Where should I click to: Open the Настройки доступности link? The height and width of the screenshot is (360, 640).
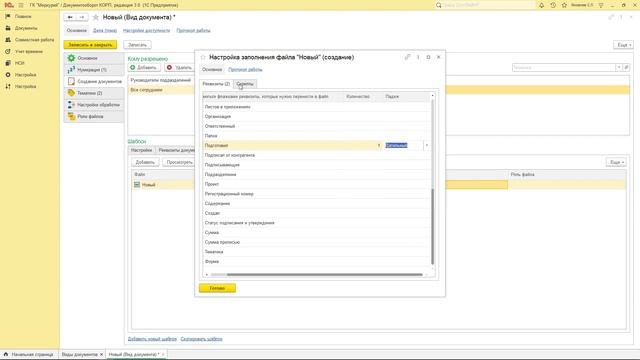pyautogui.click(x=146, y=31)
